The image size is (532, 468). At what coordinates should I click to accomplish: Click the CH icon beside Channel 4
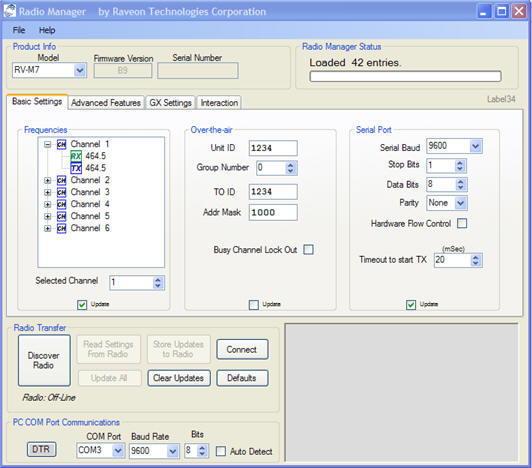point(61,204)
